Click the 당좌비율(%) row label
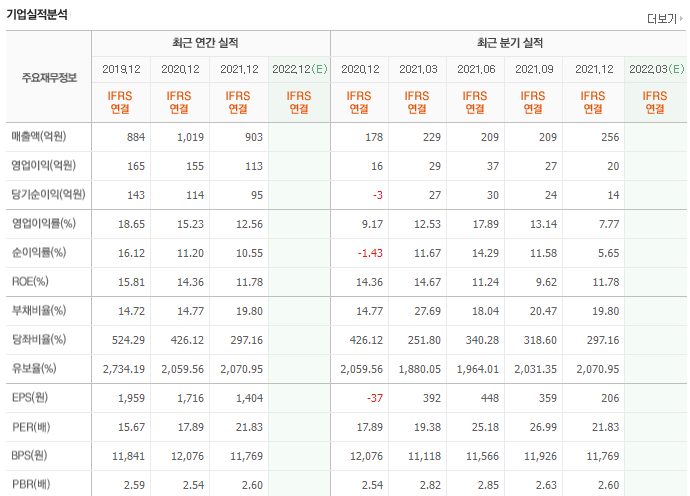Viewport: 690px width, 496px height. (x=39, y=340)
